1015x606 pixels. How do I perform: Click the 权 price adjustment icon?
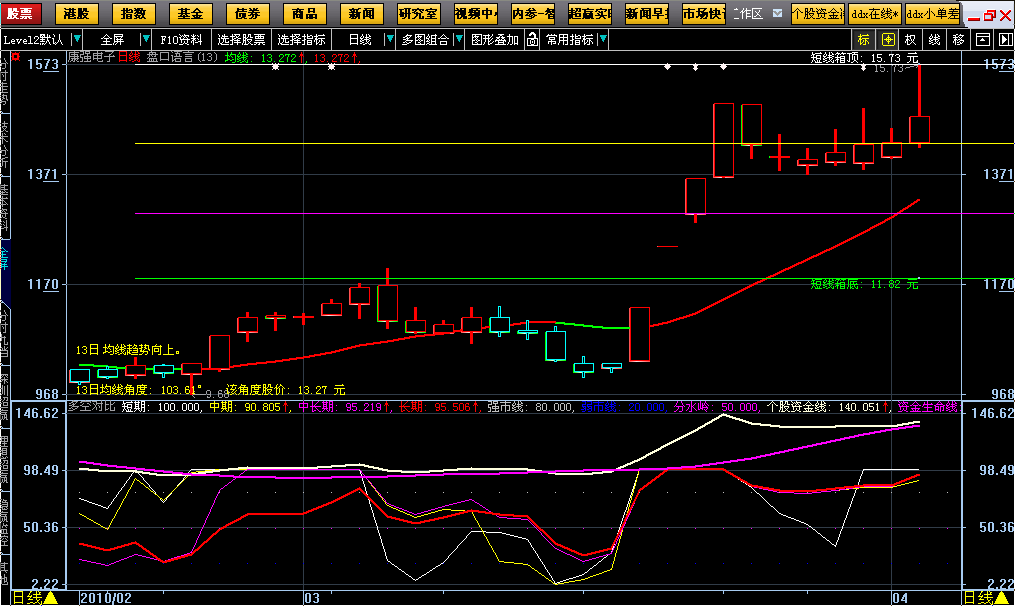(911, 40)
